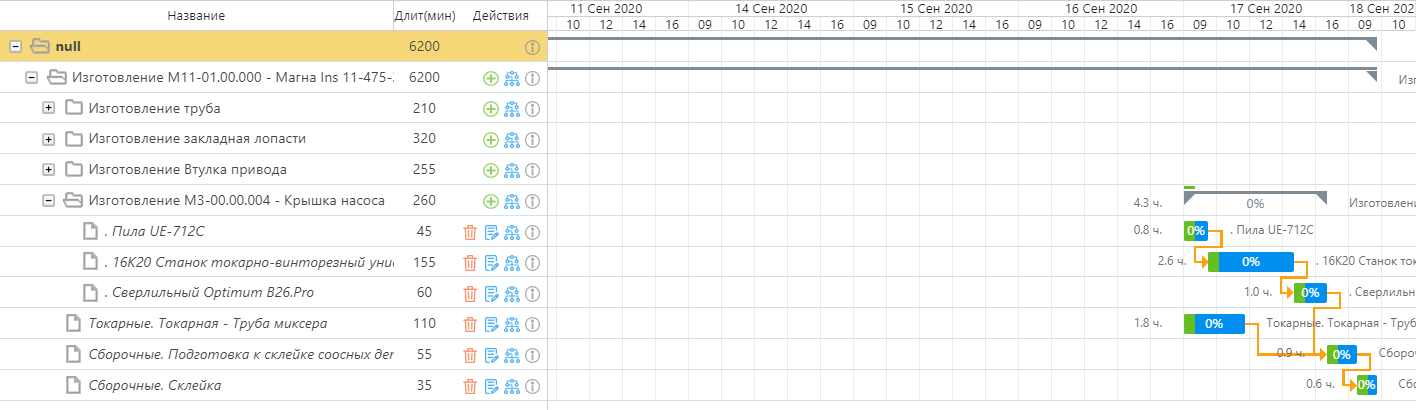Click edit icon for Токарные. Токарная row
The width and height of the screenshot is (1416, 410).
click(491, 324)
